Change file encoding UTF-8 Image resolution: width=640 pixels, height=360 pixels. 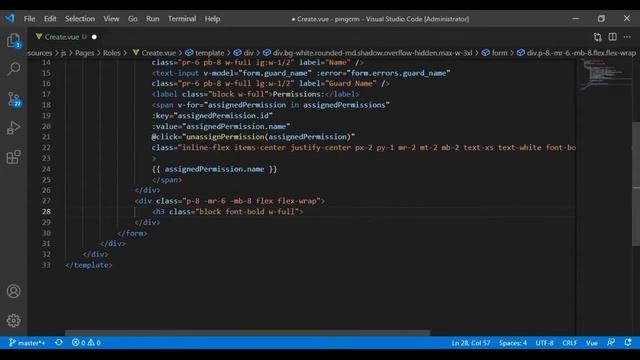(x=544, y=342)
